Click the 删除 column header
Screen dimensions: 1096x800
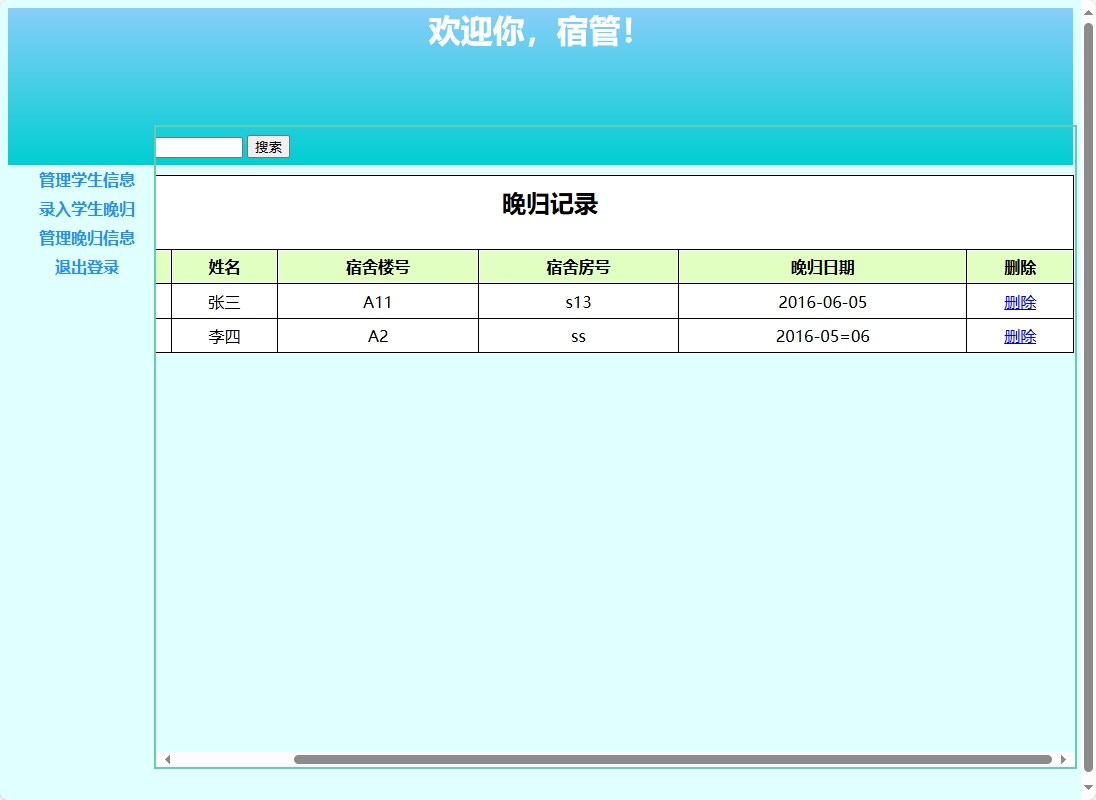point(1019,266)
